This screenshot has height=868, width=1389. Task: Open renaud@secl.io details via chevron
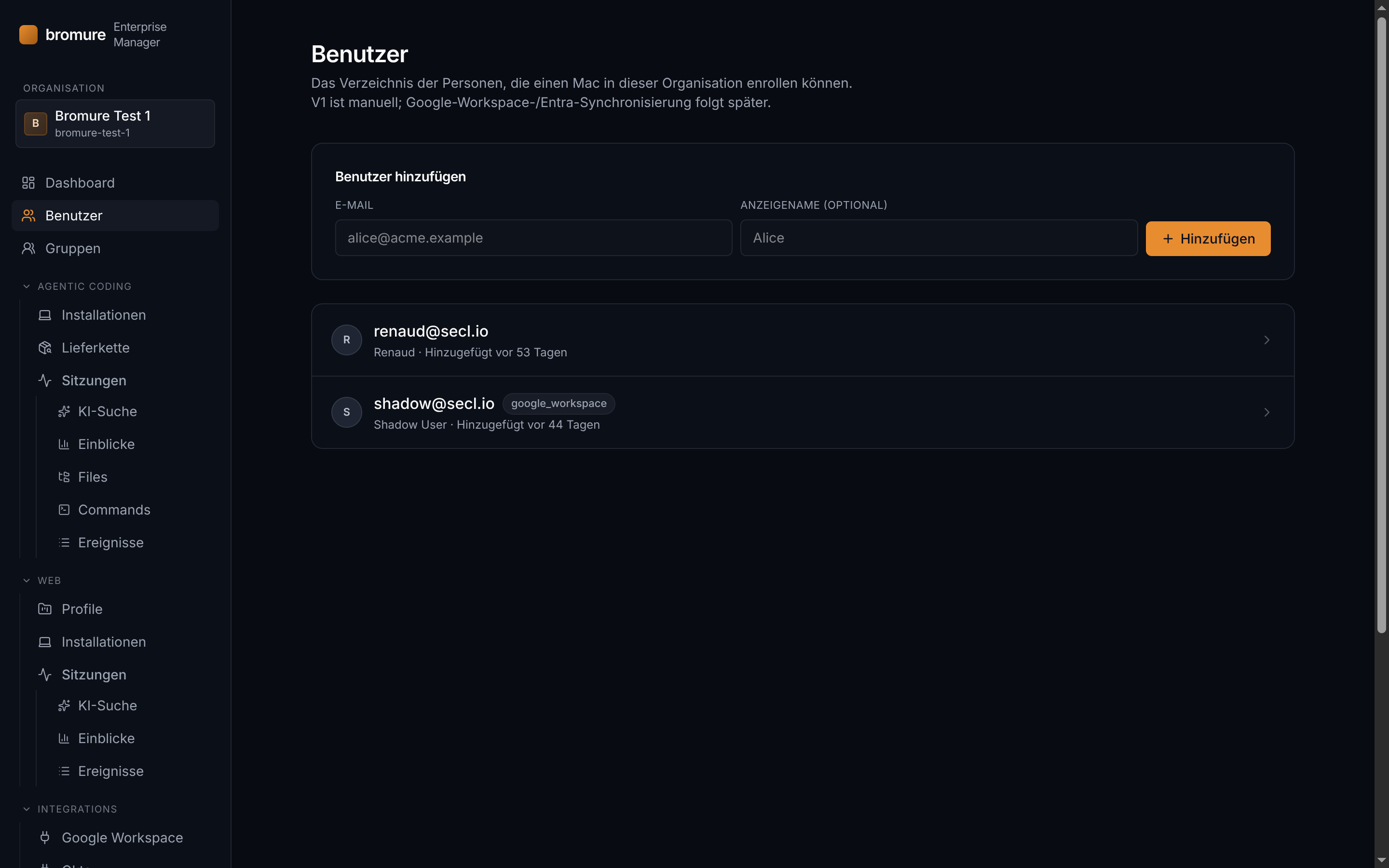[x=1266, y=340]
